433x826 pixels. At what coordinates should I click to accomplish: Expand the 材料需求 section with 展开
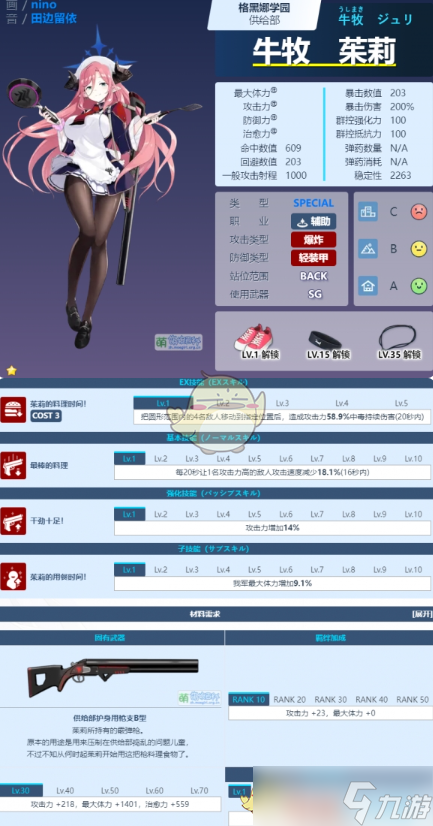(422, 614)
